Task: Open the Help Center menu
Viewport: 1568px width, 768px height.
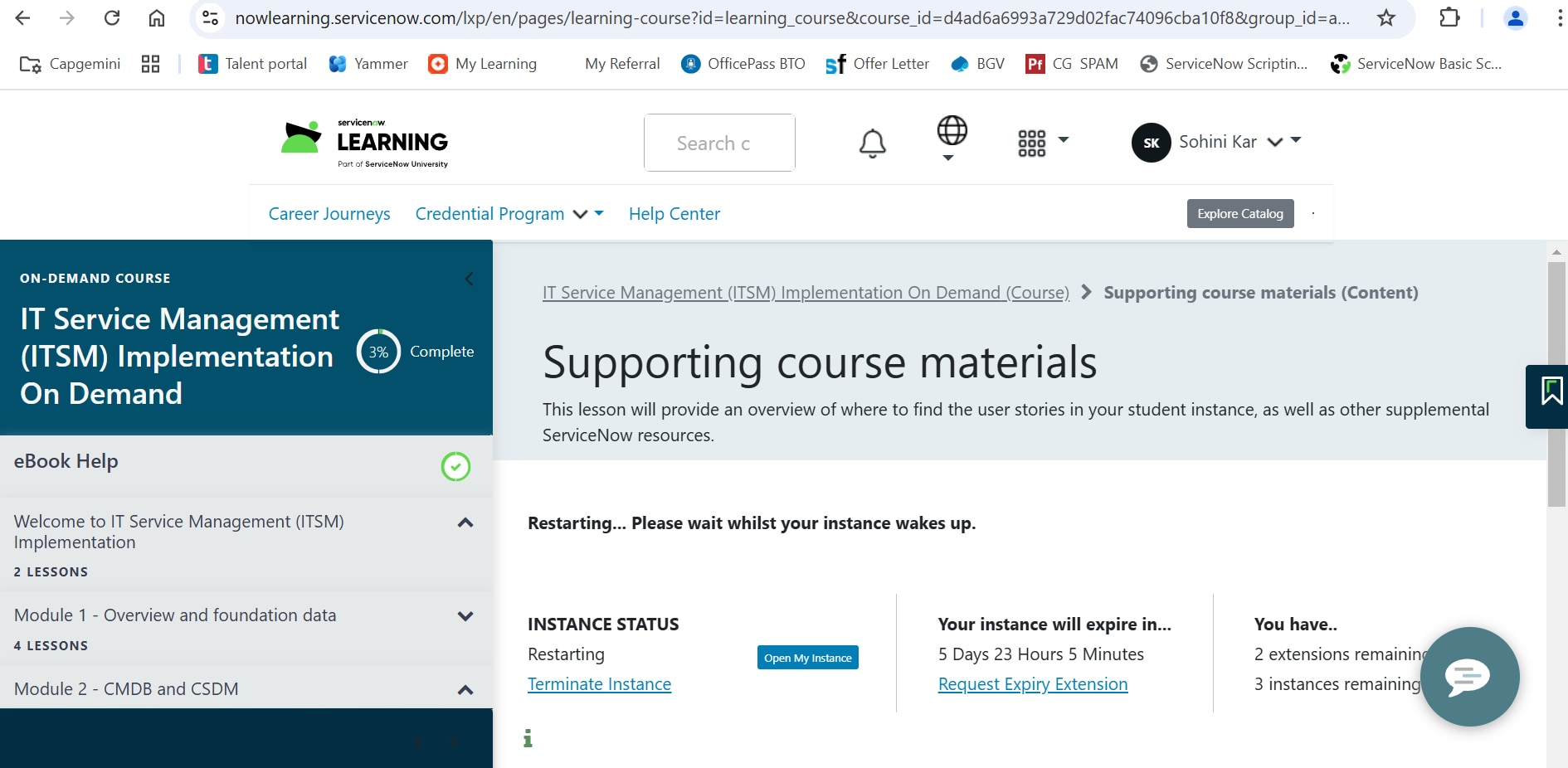Action: pyautogui.click(x=674, y=213)
